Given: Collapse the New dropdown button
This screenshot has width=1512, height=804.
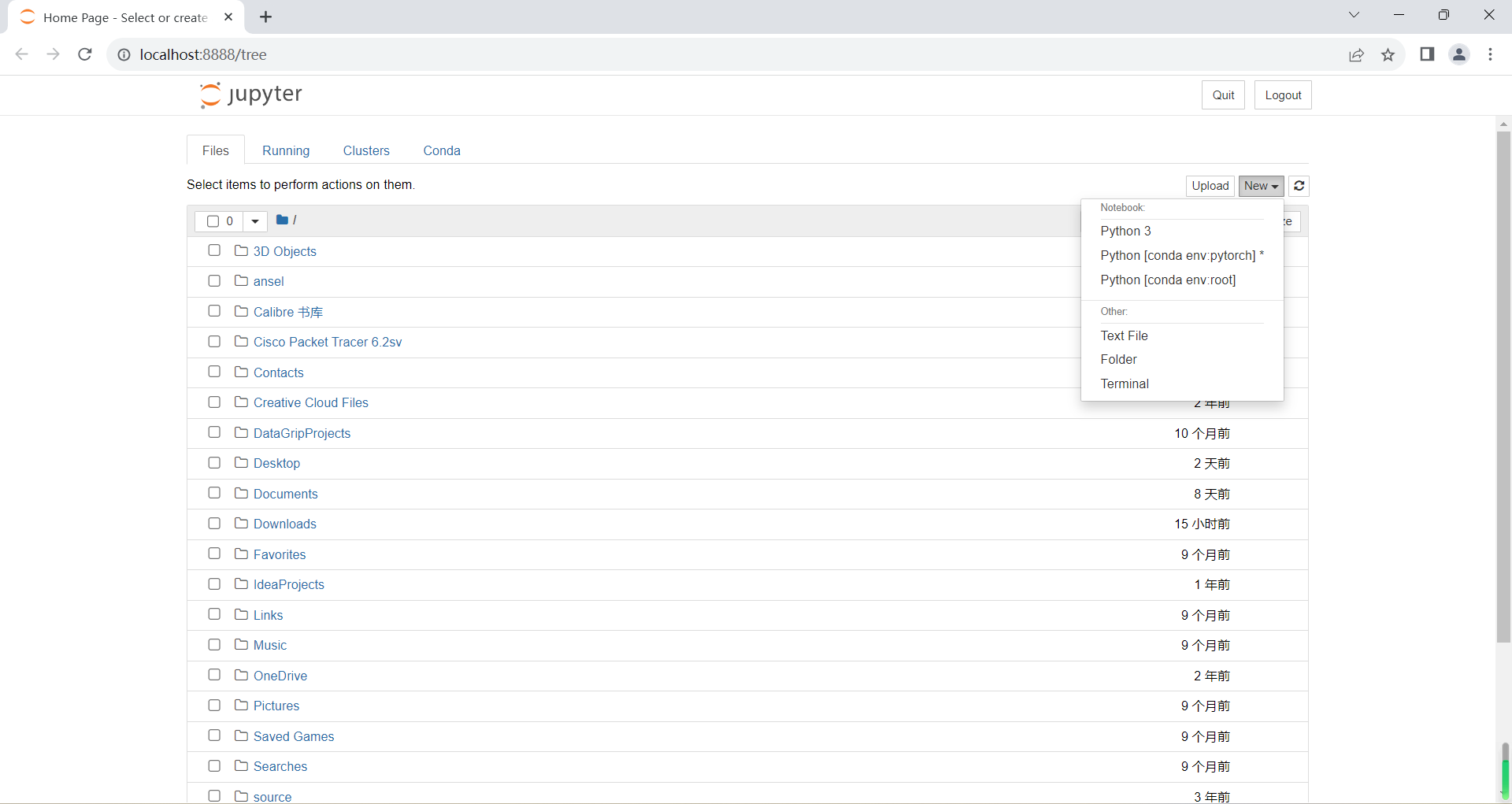Looking at the screenshot, I should point(1261,186).
